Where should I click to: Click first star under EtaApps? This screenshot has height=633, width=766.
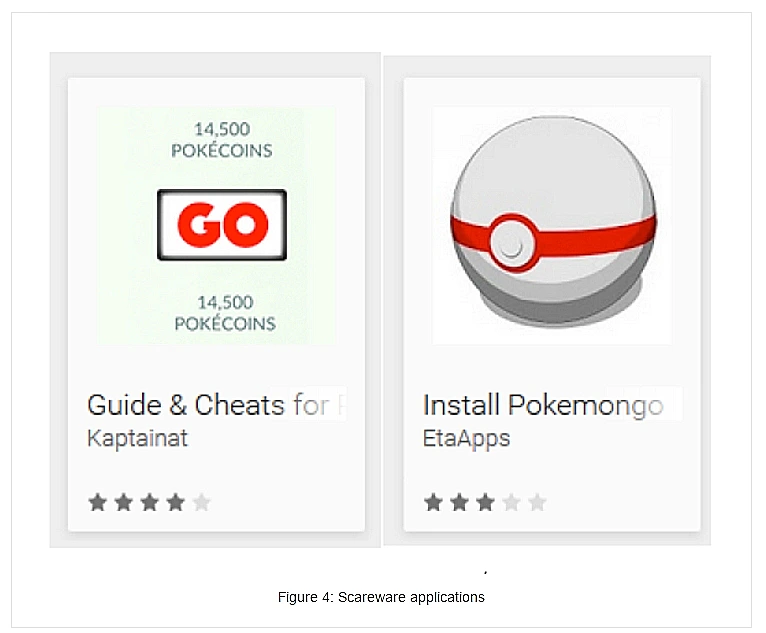pos(433,502)
